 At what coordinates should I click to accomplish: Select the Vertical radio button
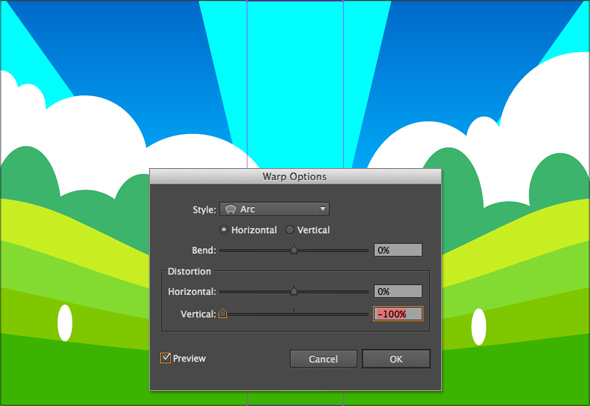[289, 230]
